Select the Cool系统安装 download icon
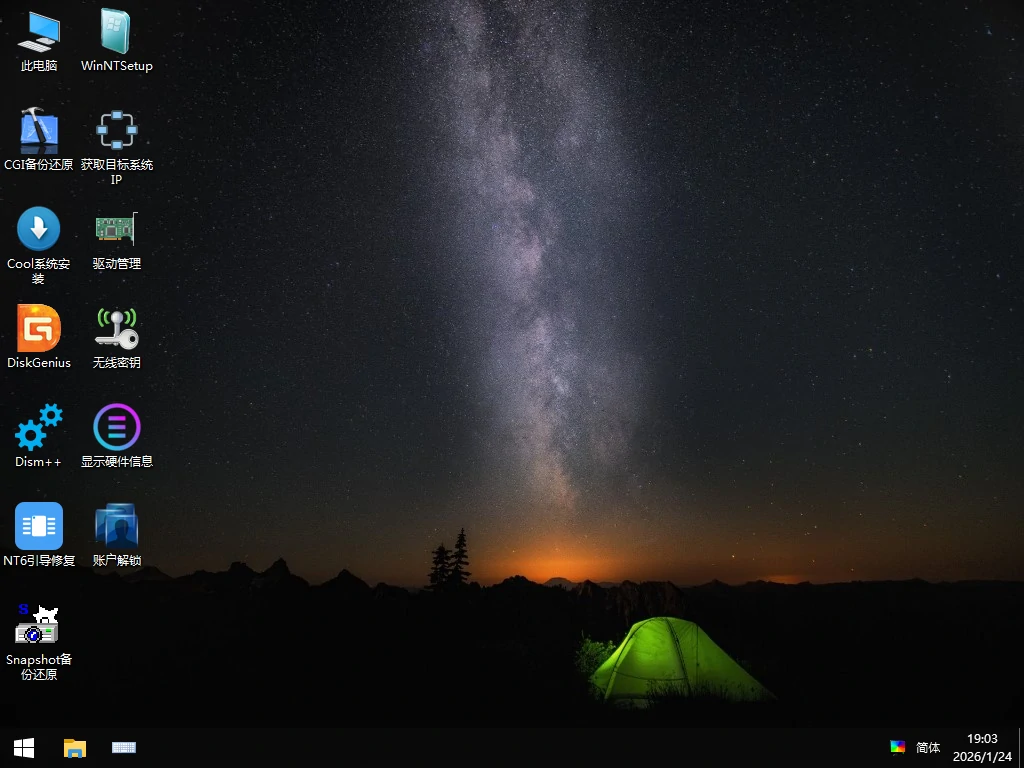The width and height of the screenshot is (1024, 768). click(39, 229)
